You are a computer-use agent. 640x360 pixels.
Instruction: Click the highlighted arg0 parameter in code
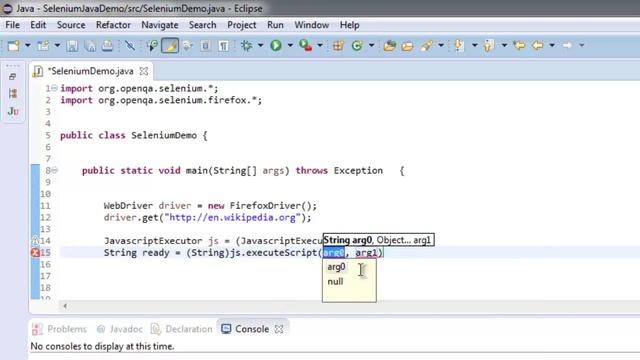click(x=334, y=253)
